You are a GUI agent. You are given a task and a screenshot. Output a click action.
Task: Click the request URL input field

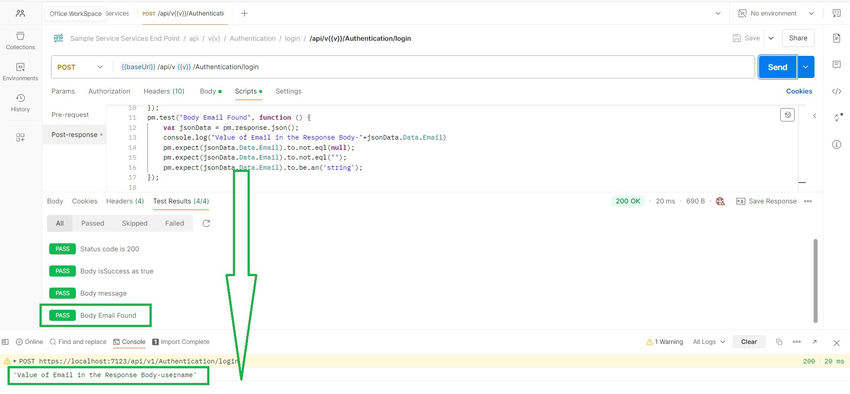pos(434,67)
